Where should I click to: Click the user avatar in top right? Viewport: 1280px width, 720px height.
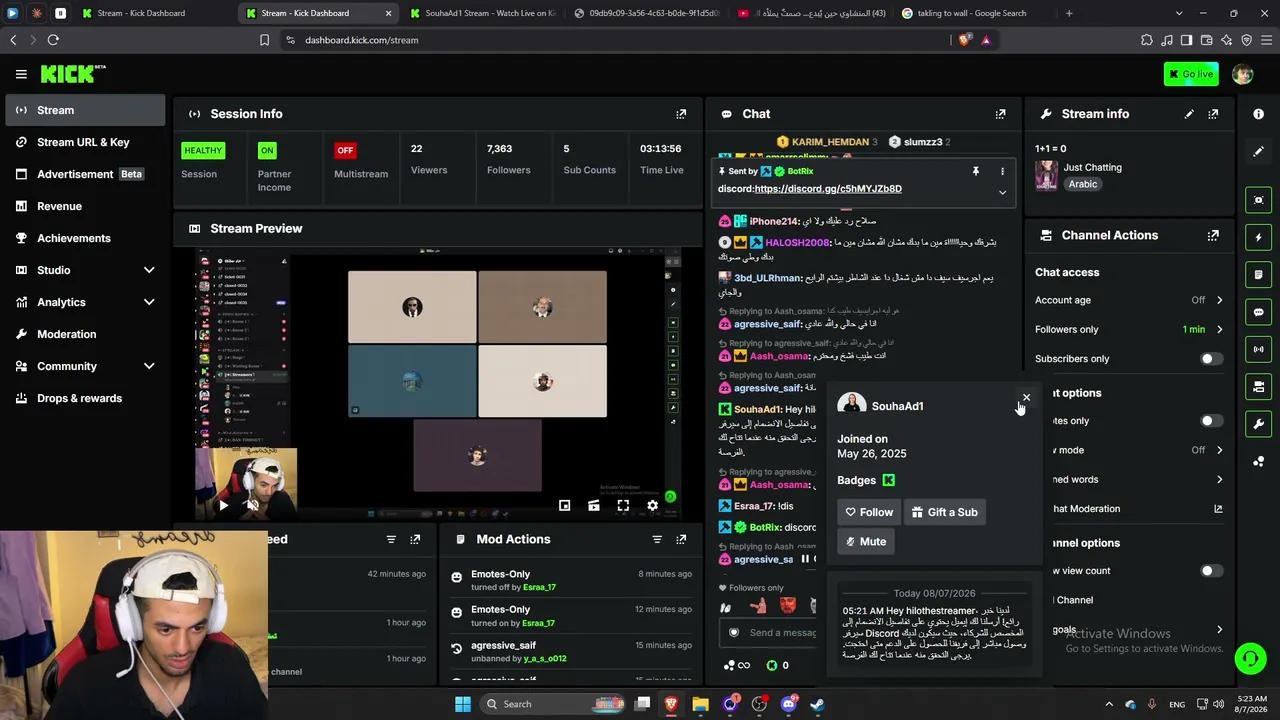(1242, 74)
